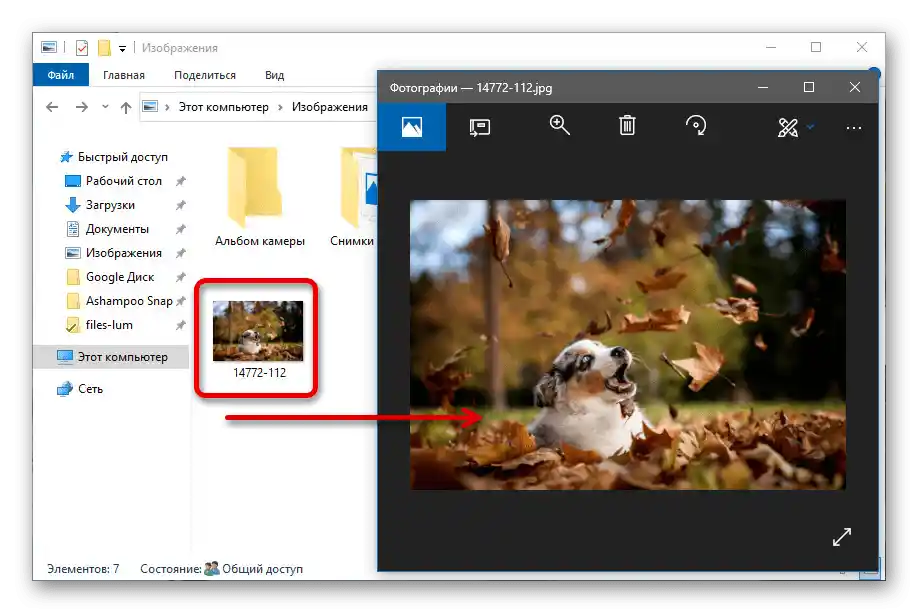Go forward in Explorer navigation
Image resolution: width=918 pixels, height=613 pixels.
point(82,107)
